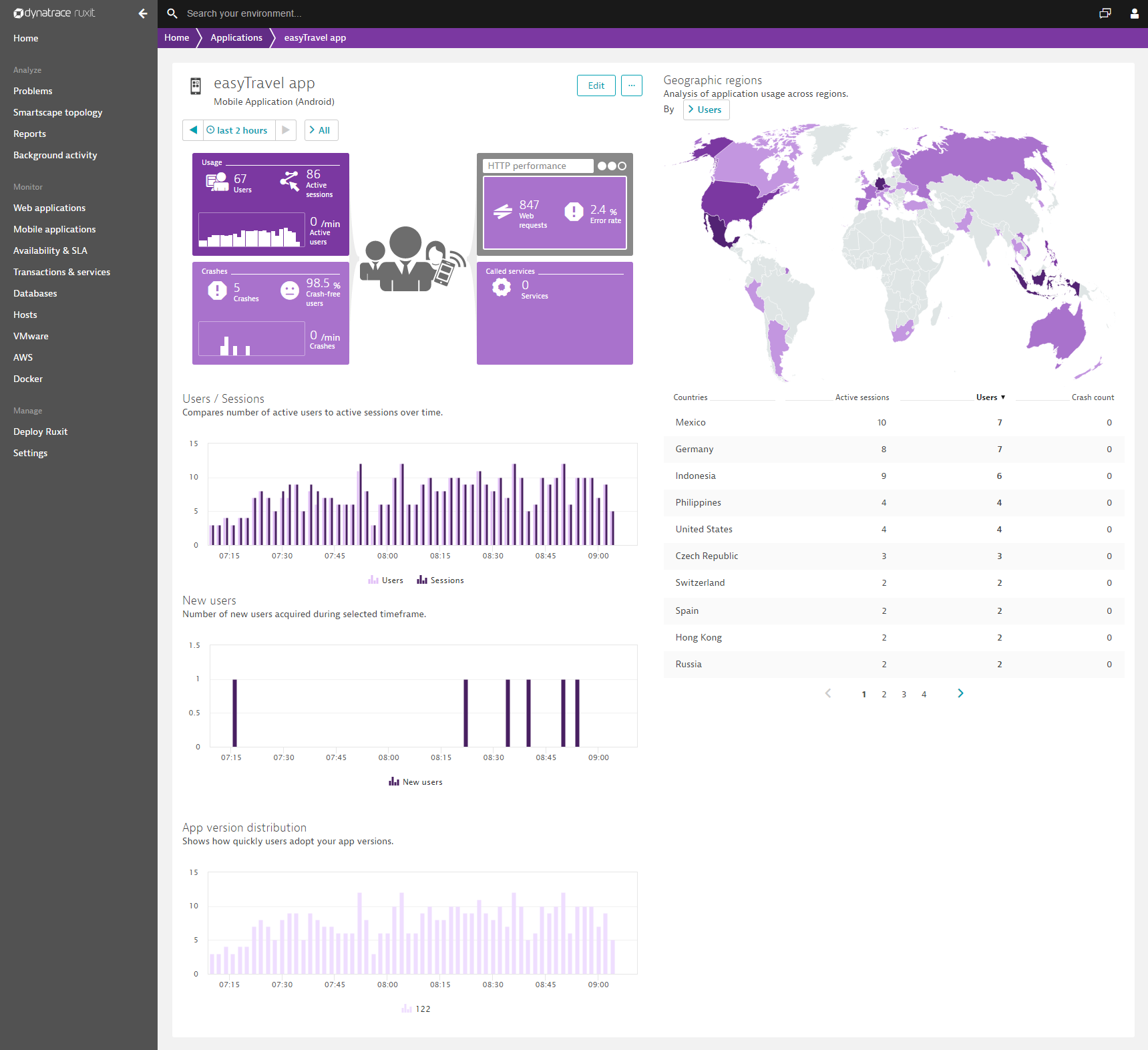This screenshot has width=1148, height=1050.
Task: Click the Edit button
Action: (x=596, y=85)
